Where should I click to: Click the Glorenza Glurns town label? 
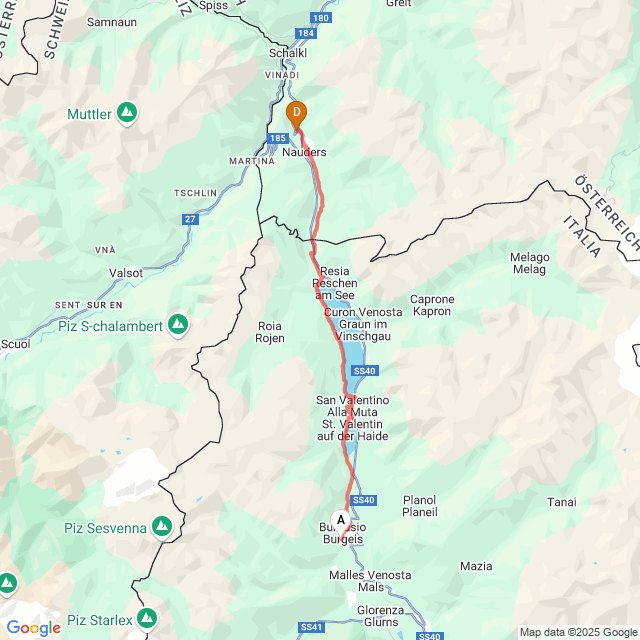(381, 616)
